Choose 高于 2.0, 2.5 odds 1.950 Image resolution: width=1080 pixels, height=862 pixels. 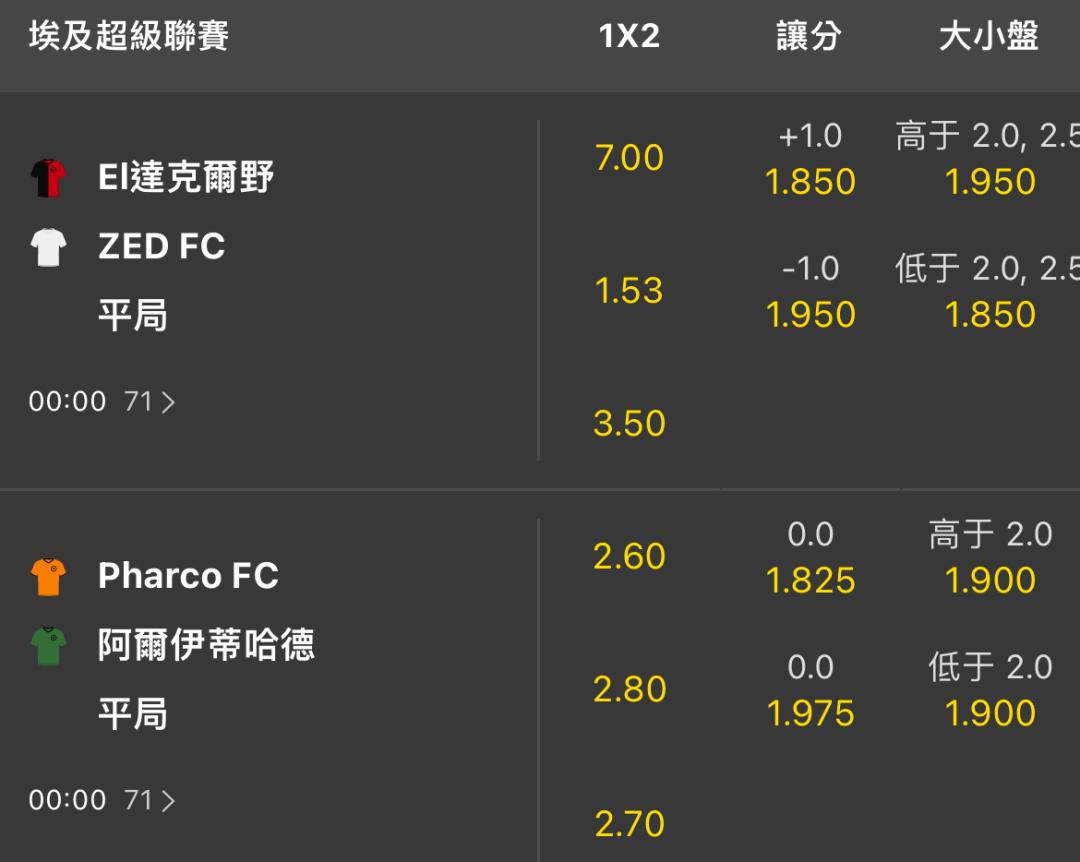click(990, 182)
